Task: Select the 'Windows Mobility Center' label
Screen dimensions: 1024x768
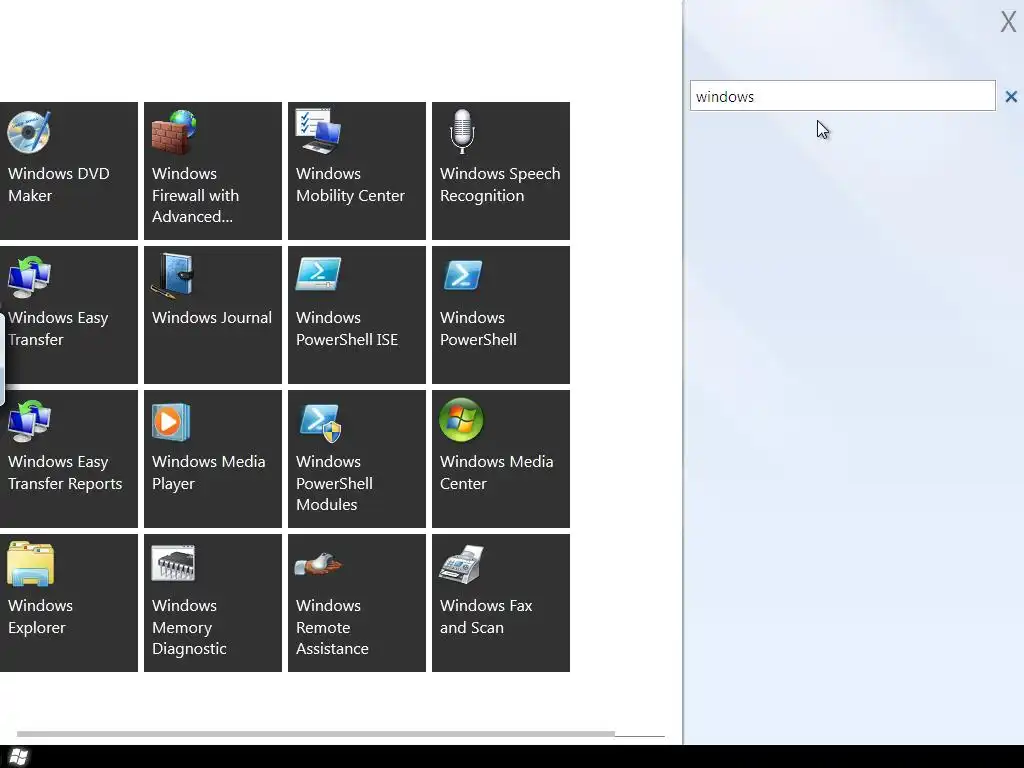Action: pos(350,184)
